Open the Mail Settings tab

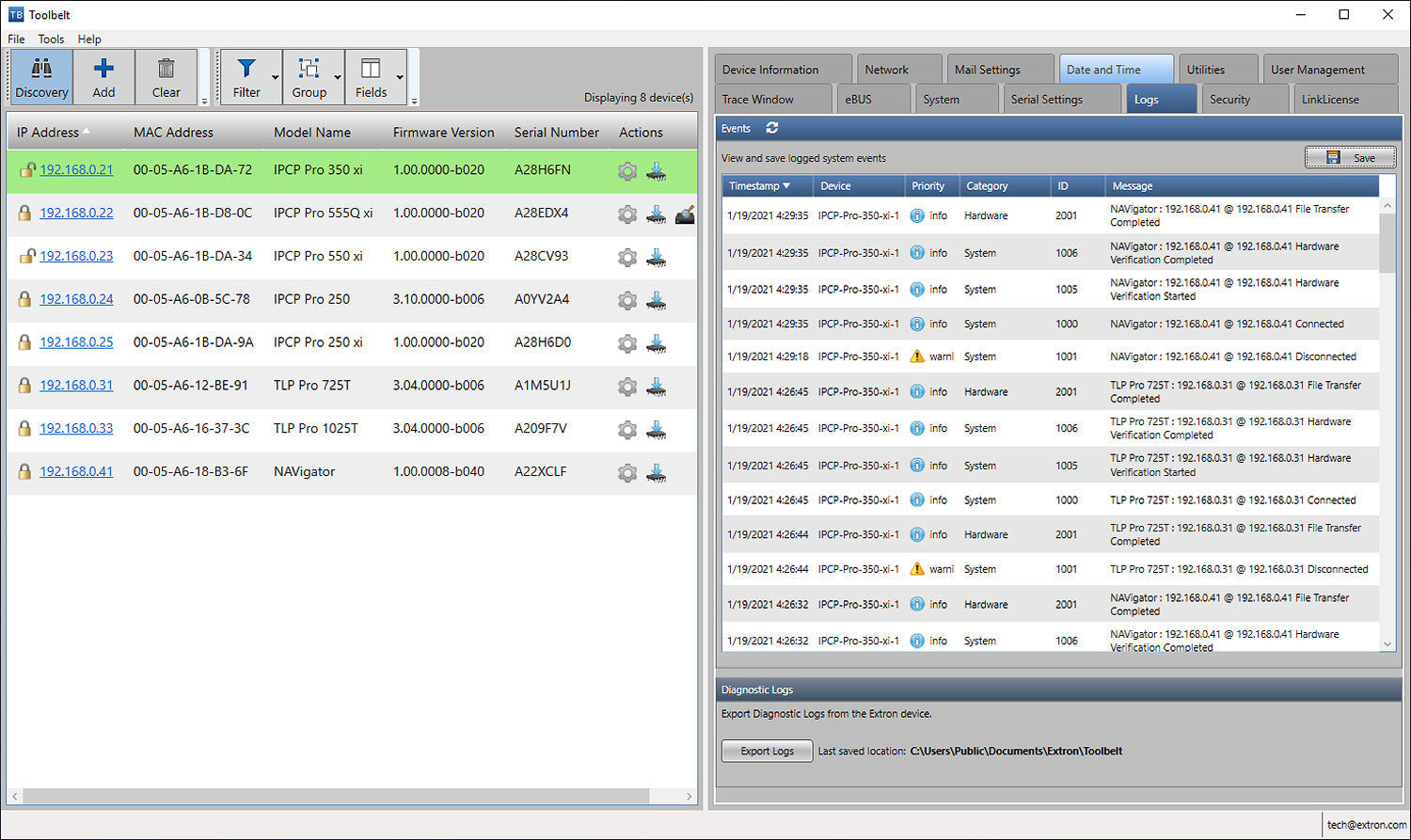pyautogui.click(x=1000, y=70)
